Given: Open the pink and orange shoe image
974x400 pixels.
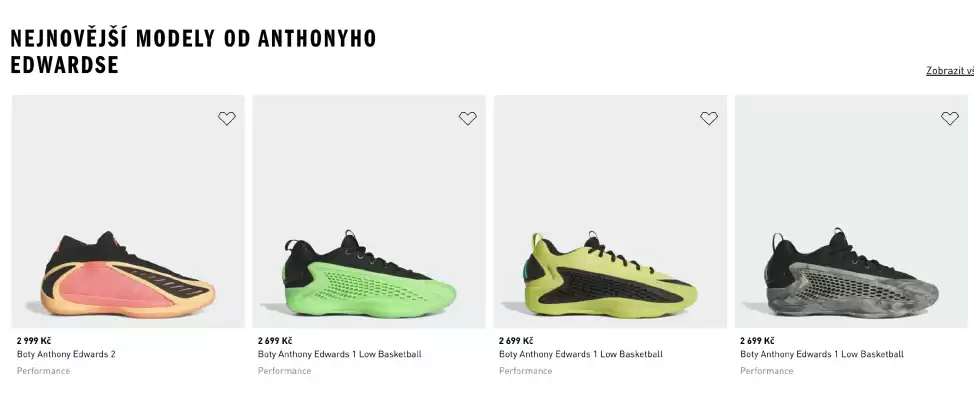Looking at the screenshot, I should [128, 211].
